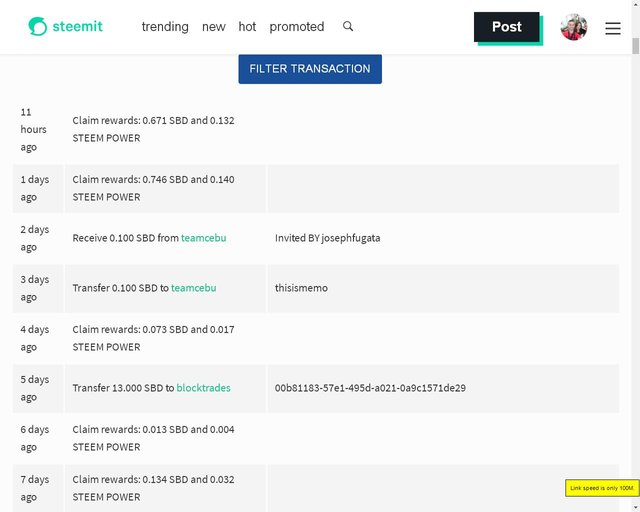
Task: Select the '3 days ago' timestamp
Action: (x=35, y=288)
